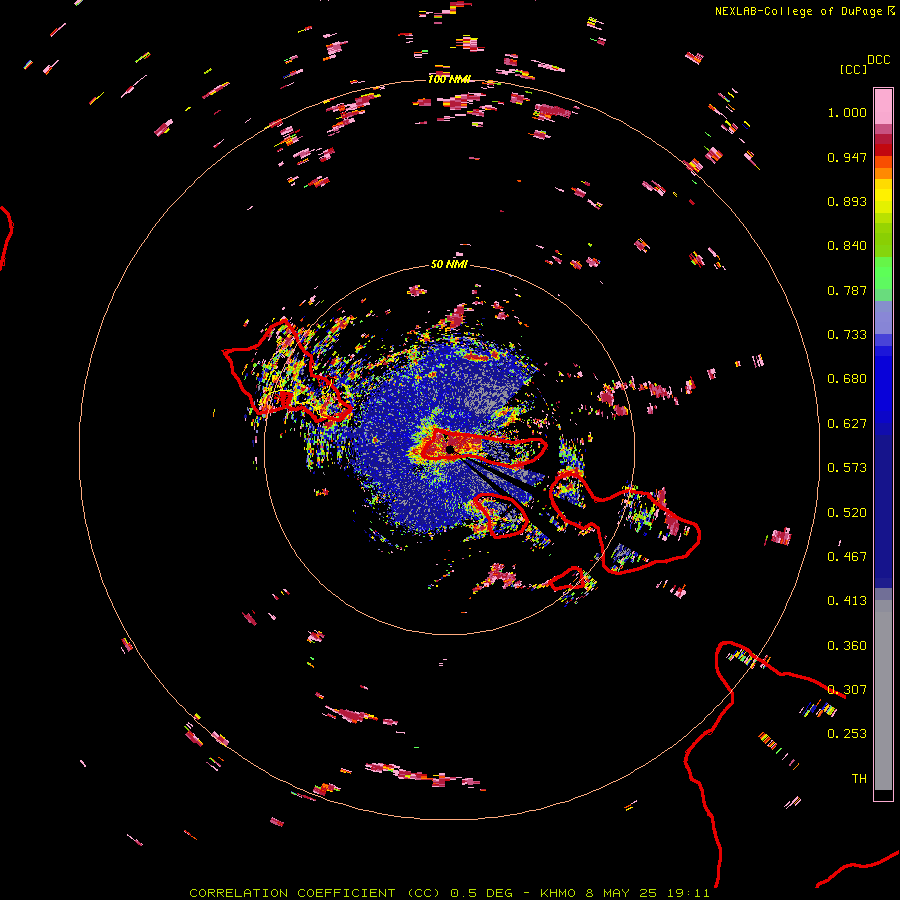The image size is (900, 900).
Task: Select the 0.360 scale value
Action: [x=847, y=646]
